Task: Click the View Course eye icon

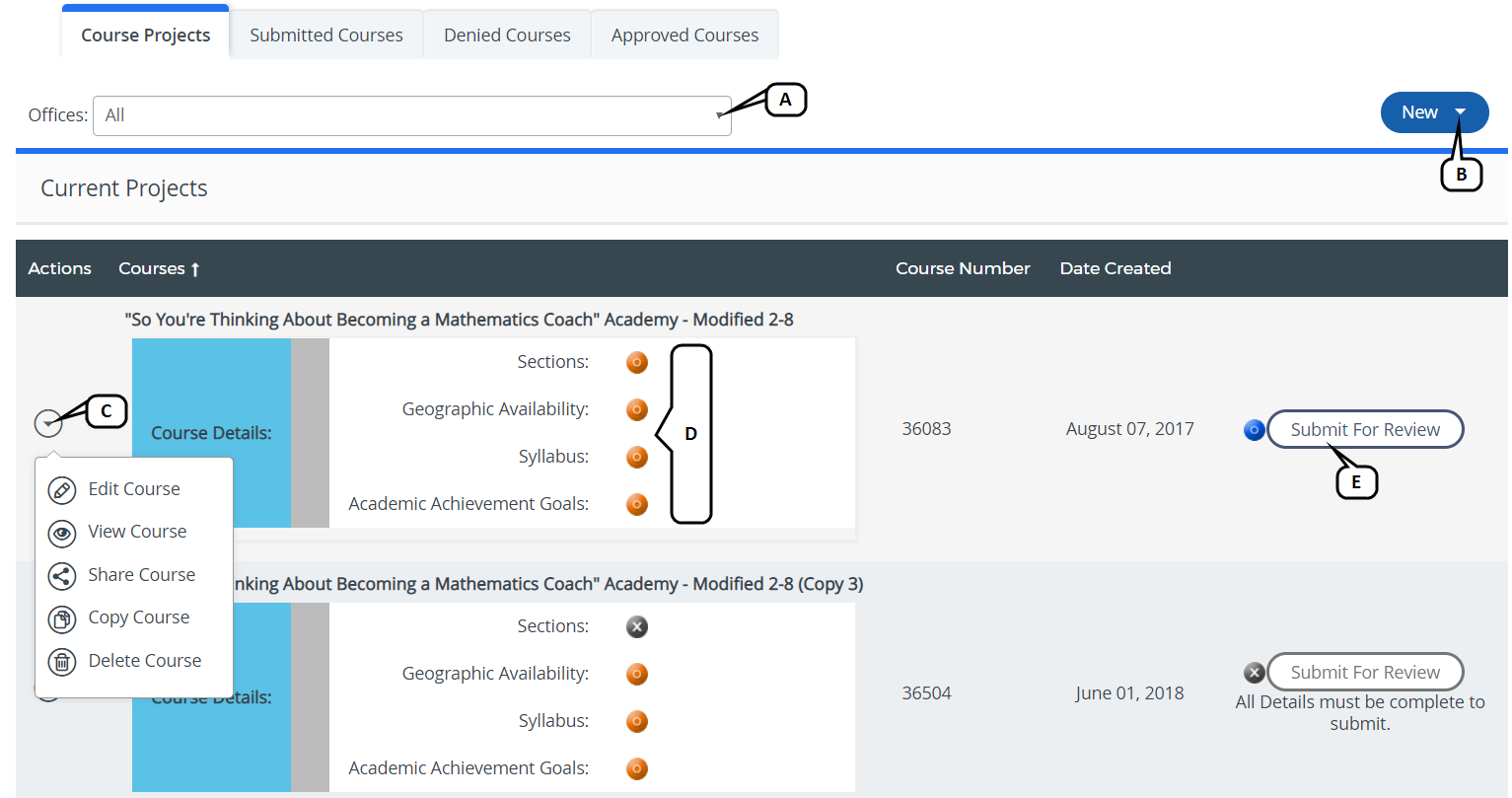Action: [x=62, y=533]
